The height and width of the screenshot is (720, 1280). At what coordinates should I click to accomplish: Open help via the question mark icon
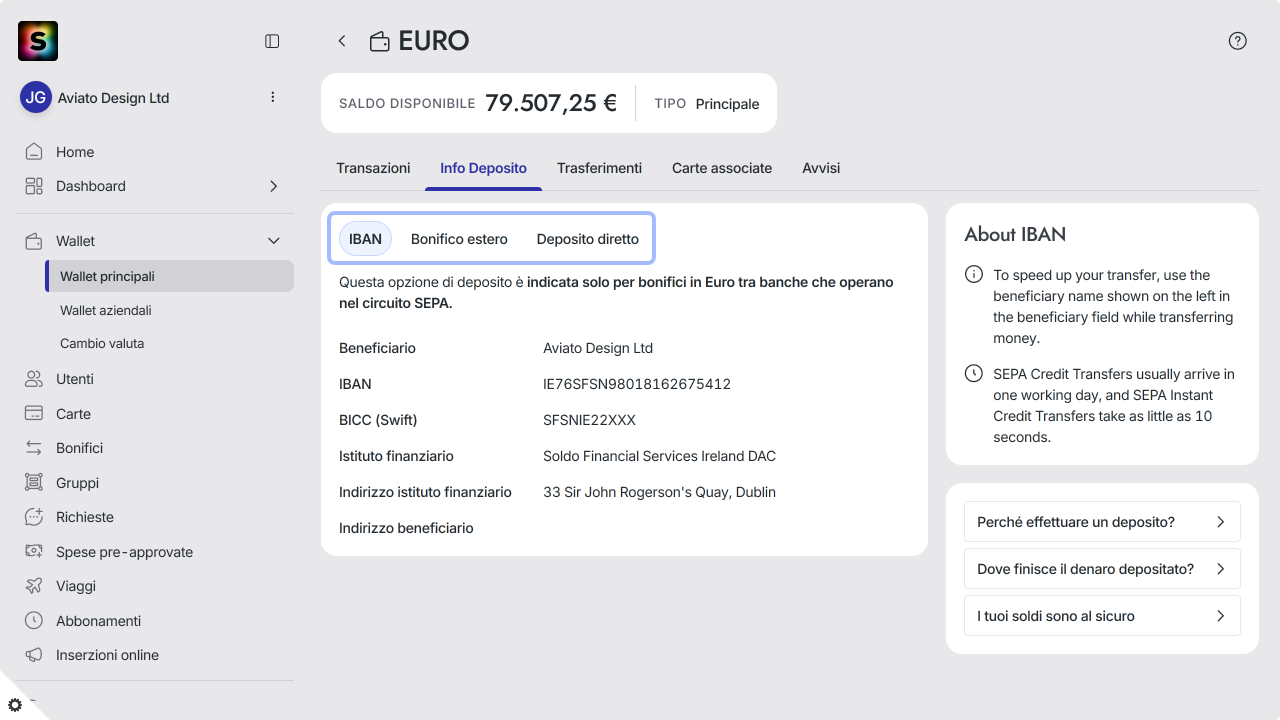(x=1238, y=41)
